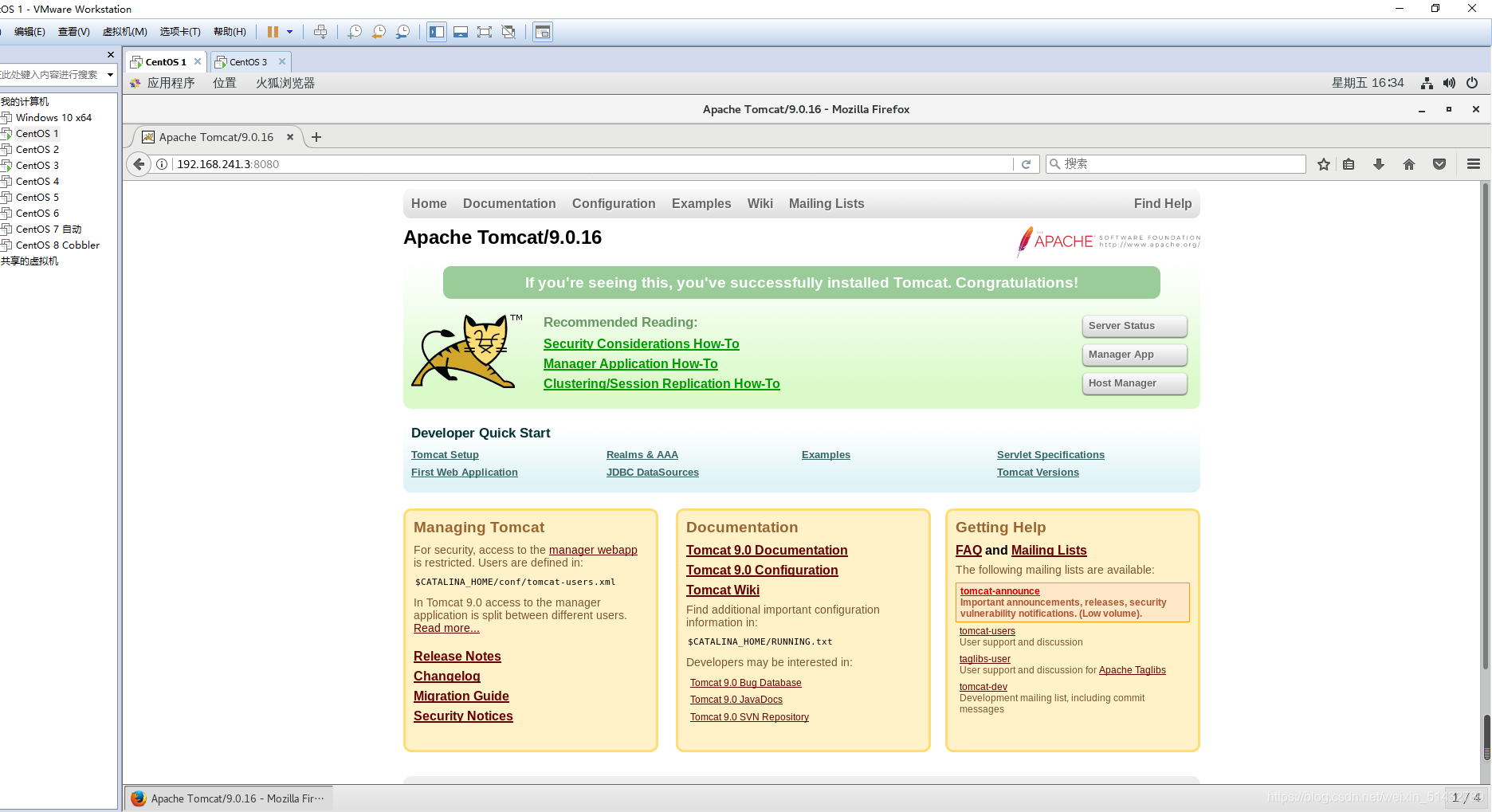The width and height of the screenshot is (1492, 812).
Task: Select CentOS 4 in the library tree
Action: pos(37,181)
